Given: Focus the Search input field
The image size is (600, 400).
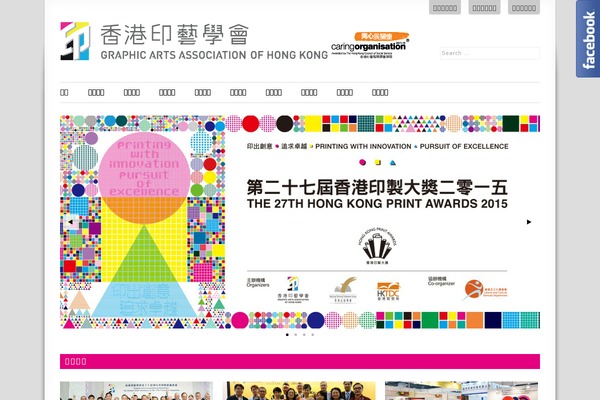Looking at the screenshot, I should (489, 53).
